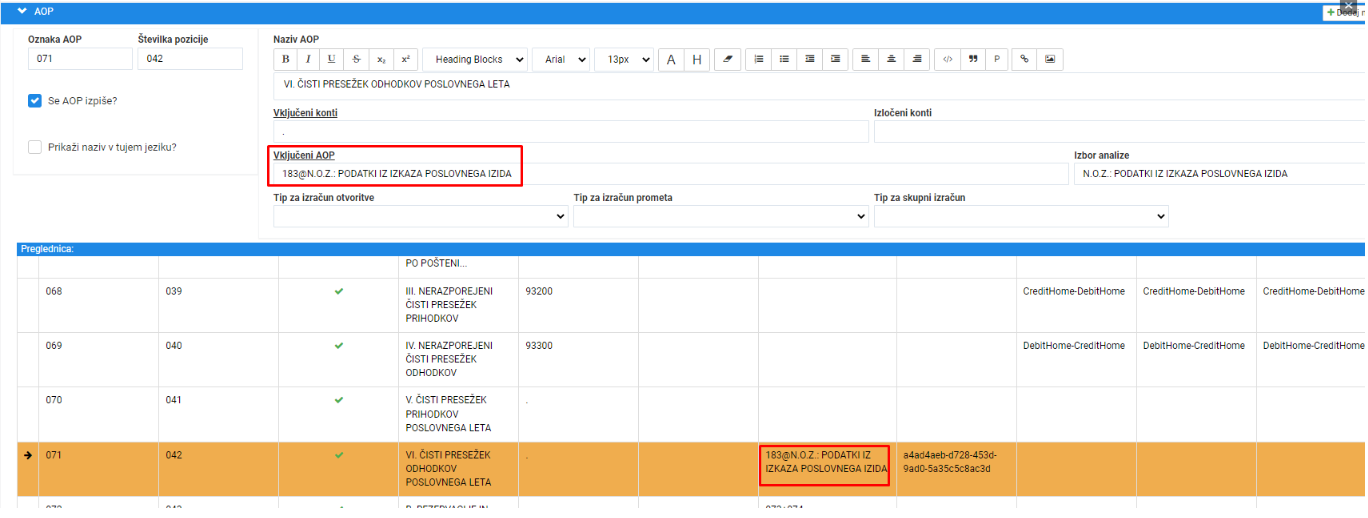The image size is (1368, 518).
Task: Apply strikethrough formatting
Action: point(356,59)
